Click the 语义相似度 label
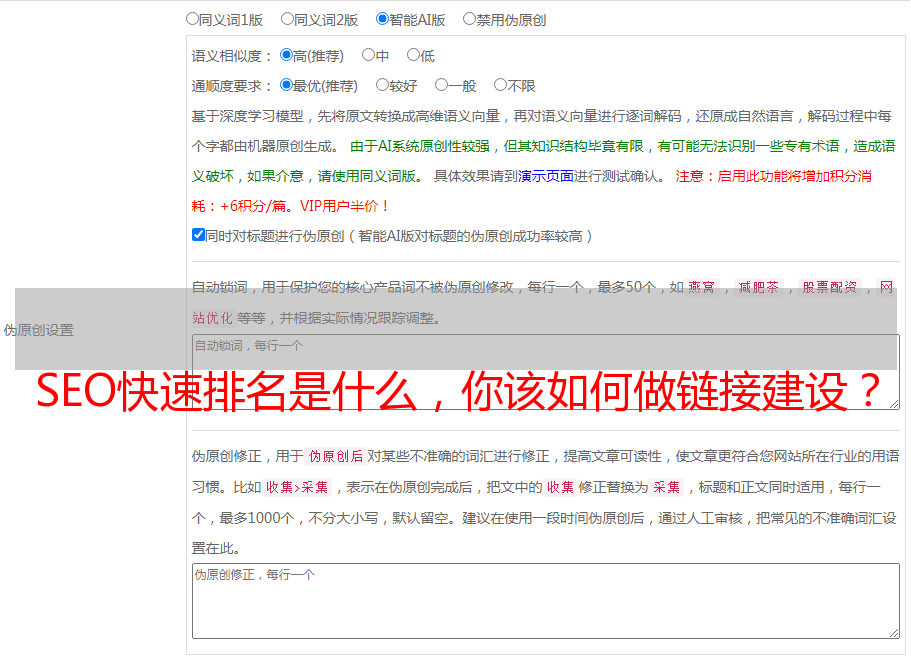This screenshot has width=911, height=658. [231, 56]
